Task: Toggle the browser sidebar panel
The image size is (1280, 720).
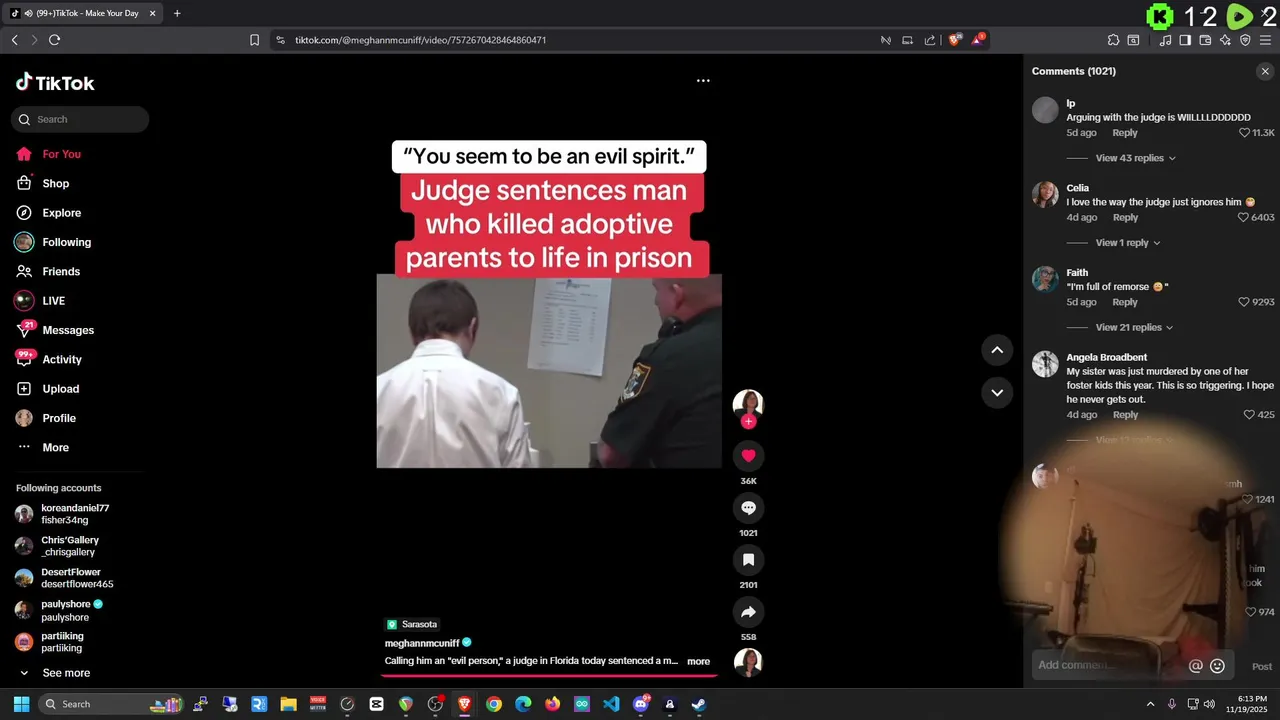Action: click(x=1185, y=40)
